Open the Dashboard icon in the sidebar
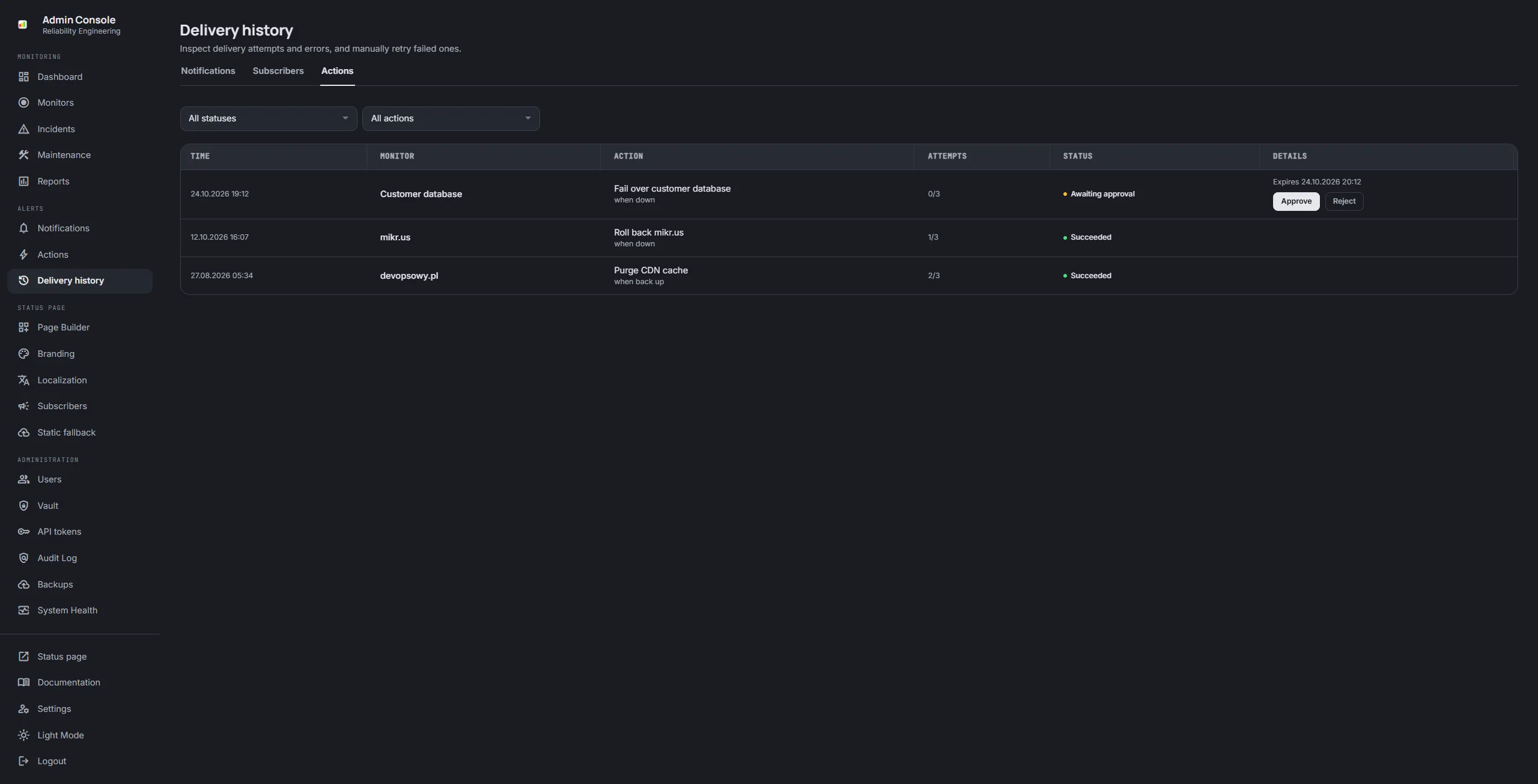The image size is (1538, 784). (23, 77)
